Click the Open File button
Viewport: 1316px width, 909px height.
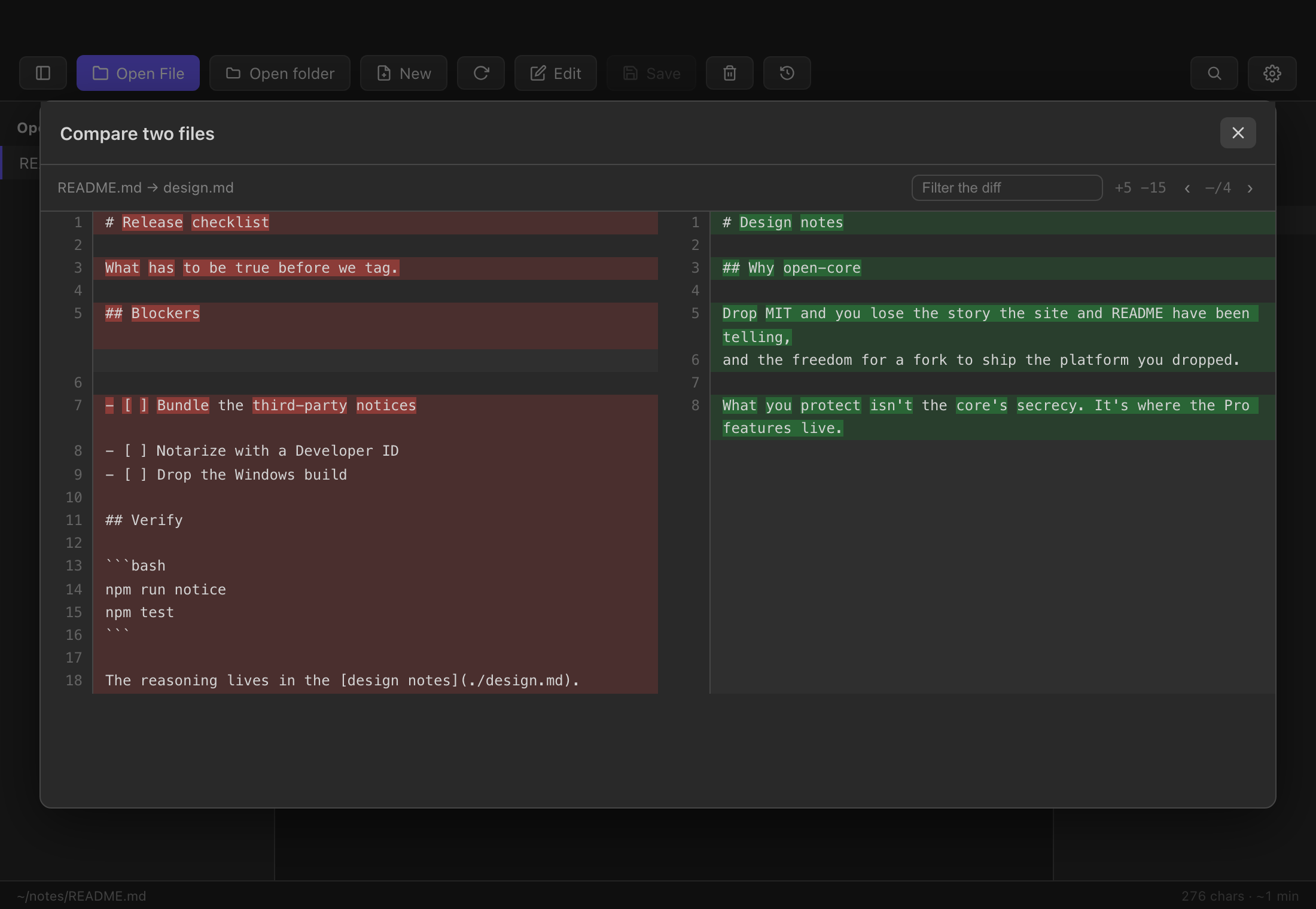(138, 73)
